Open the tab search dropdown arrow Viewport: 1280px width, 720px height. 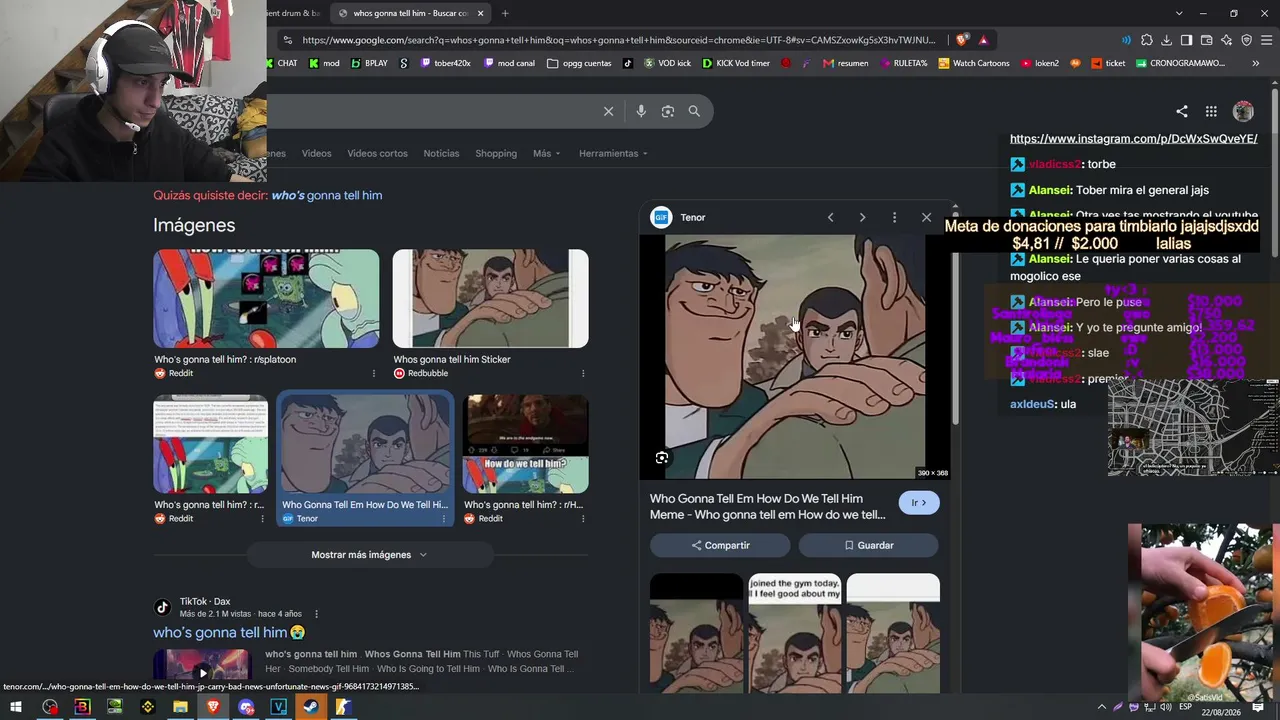1179,13
